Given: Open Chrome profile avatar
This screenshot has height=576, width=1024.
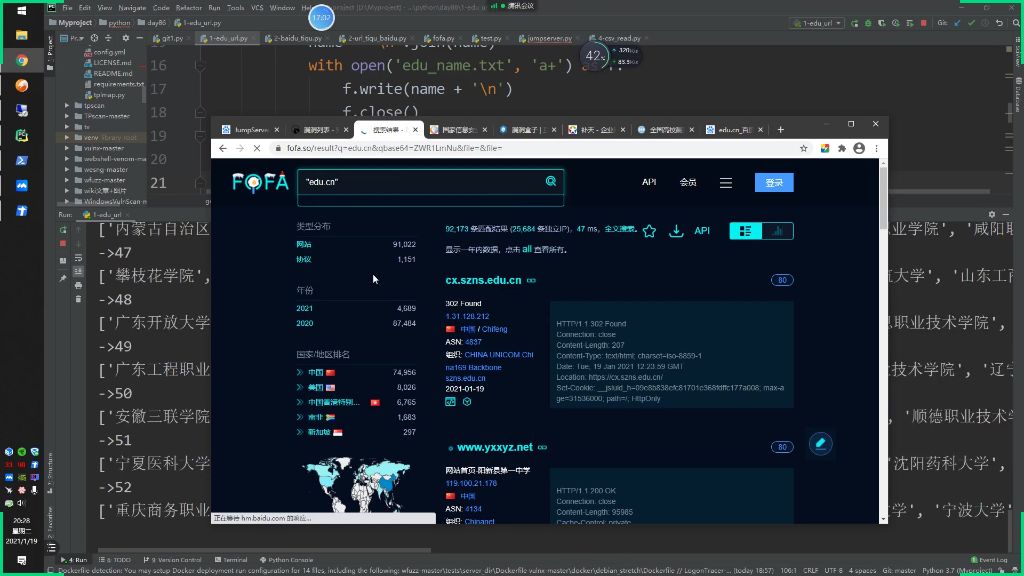Looking at the screenshot, I should tap(859, 148).
